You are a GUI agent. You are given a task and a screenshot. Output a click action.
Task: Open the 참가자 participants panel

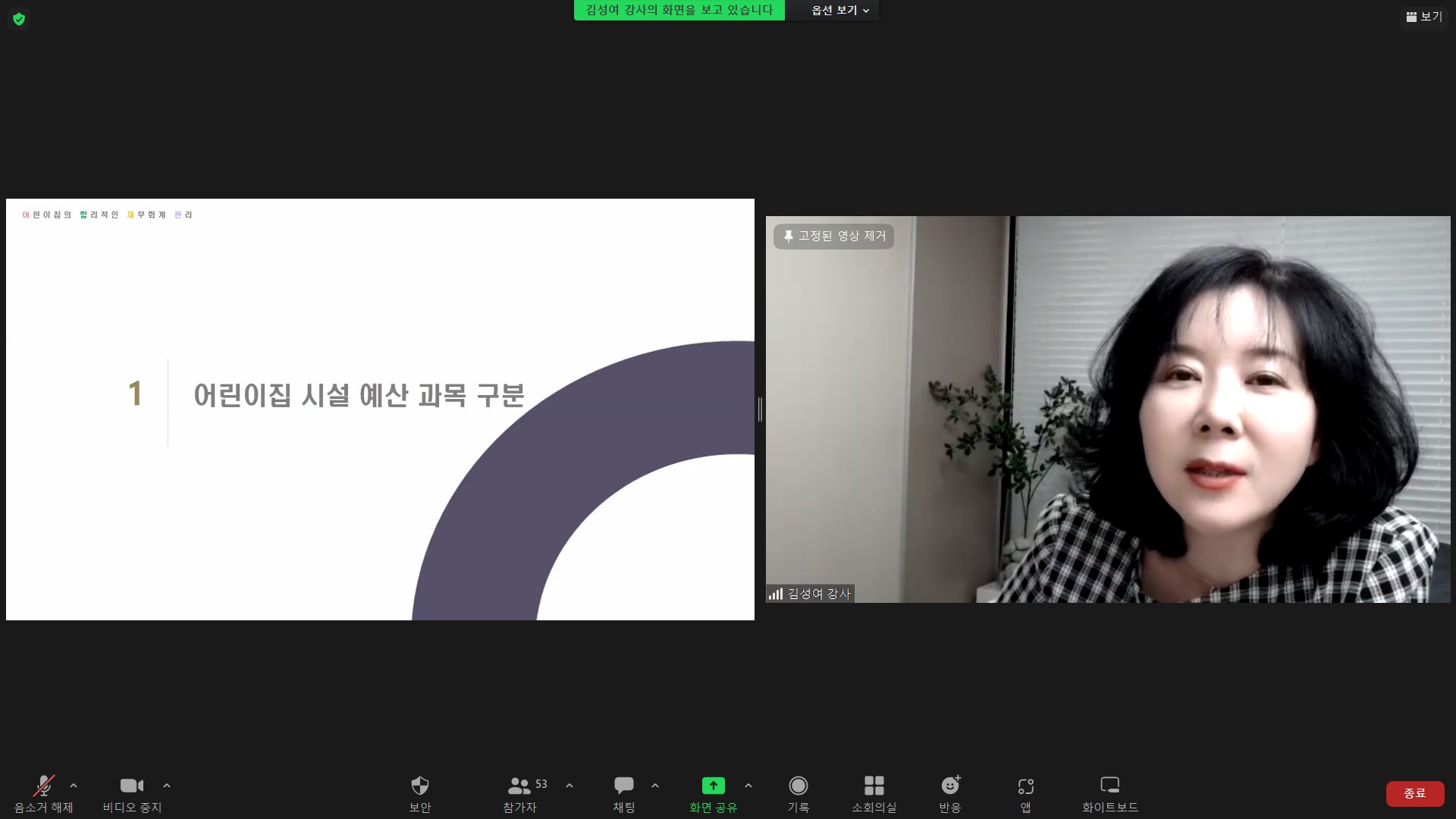[519, 793]
